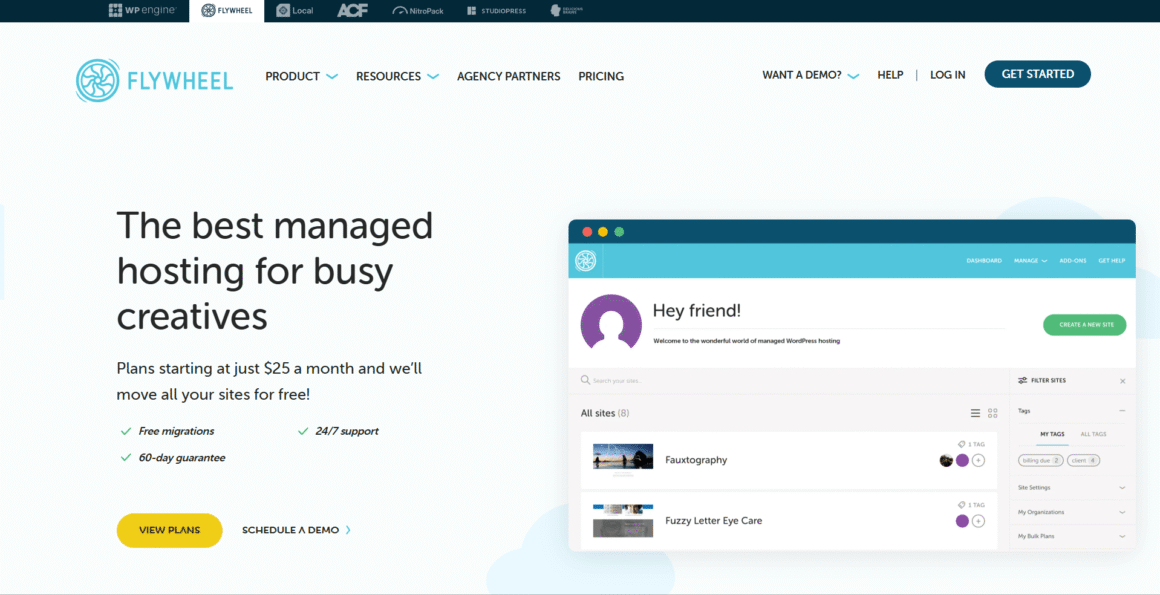Select the billing due tag pill
Image resolution: width=1160 pixels, height=595 pixels.
pos(1040,460)
